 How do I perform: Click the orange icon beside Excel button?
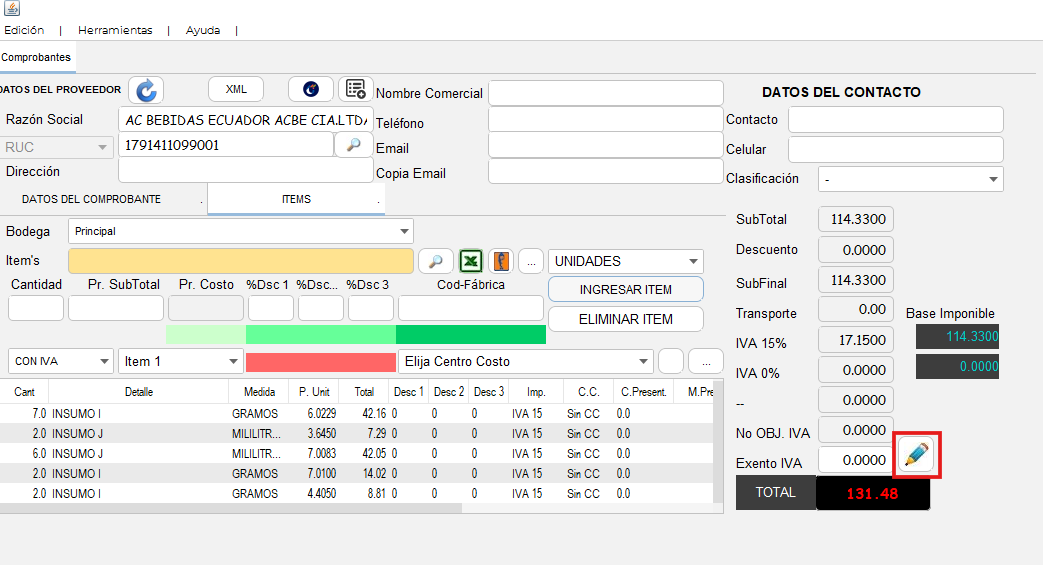coord(501,261)
